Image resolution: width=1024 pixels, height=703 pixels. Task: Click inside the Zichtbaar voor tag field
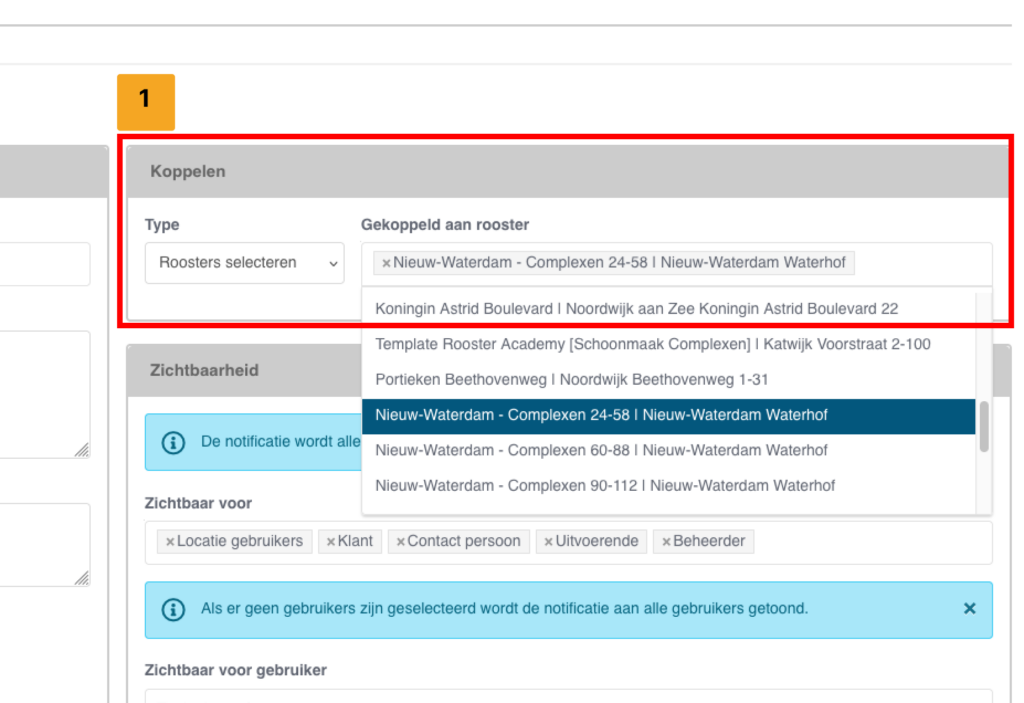click(x=870, y=542)
